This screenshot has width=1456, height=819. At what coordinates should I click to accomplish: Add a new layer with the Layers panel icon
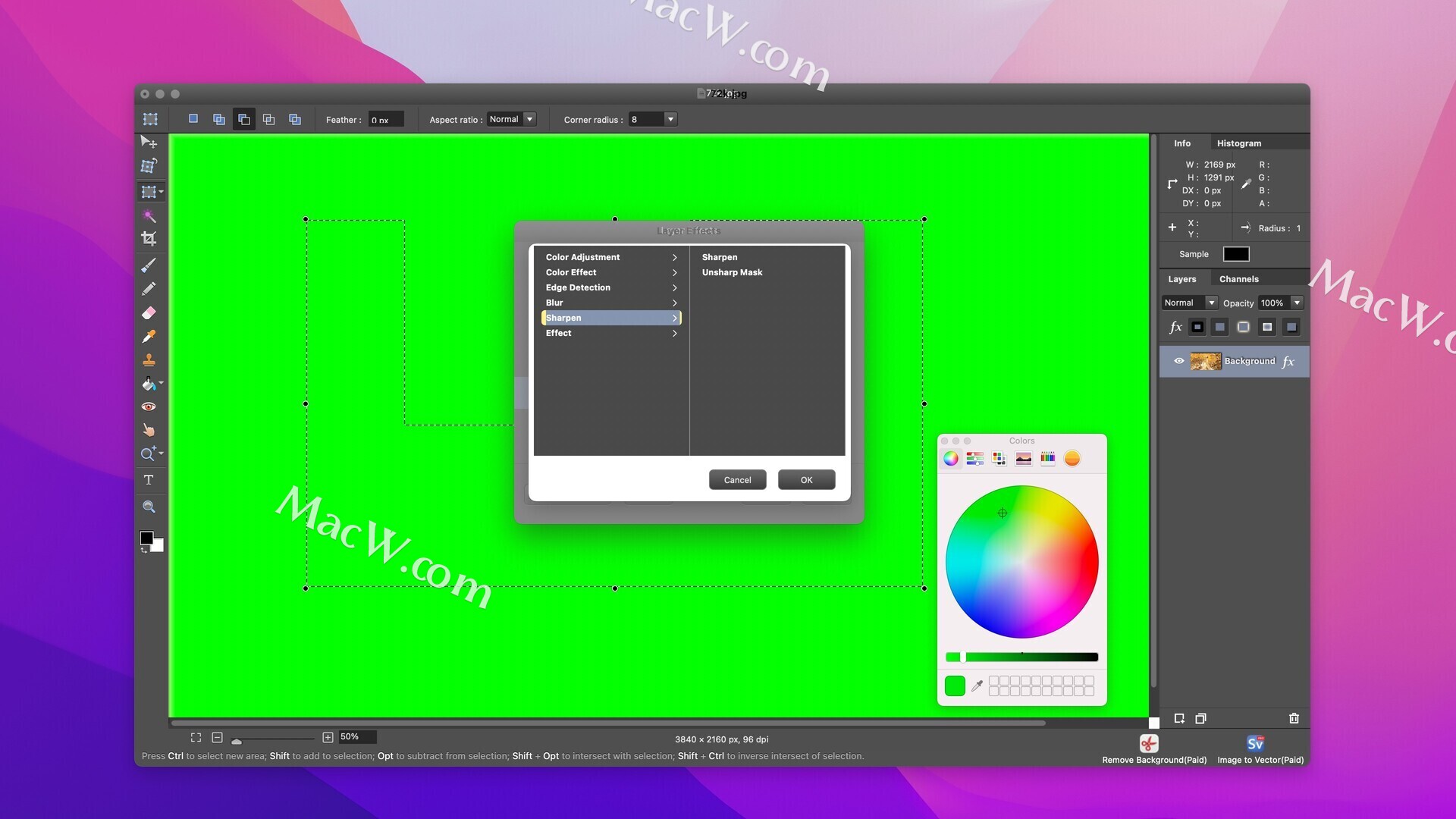point(1179,718)
